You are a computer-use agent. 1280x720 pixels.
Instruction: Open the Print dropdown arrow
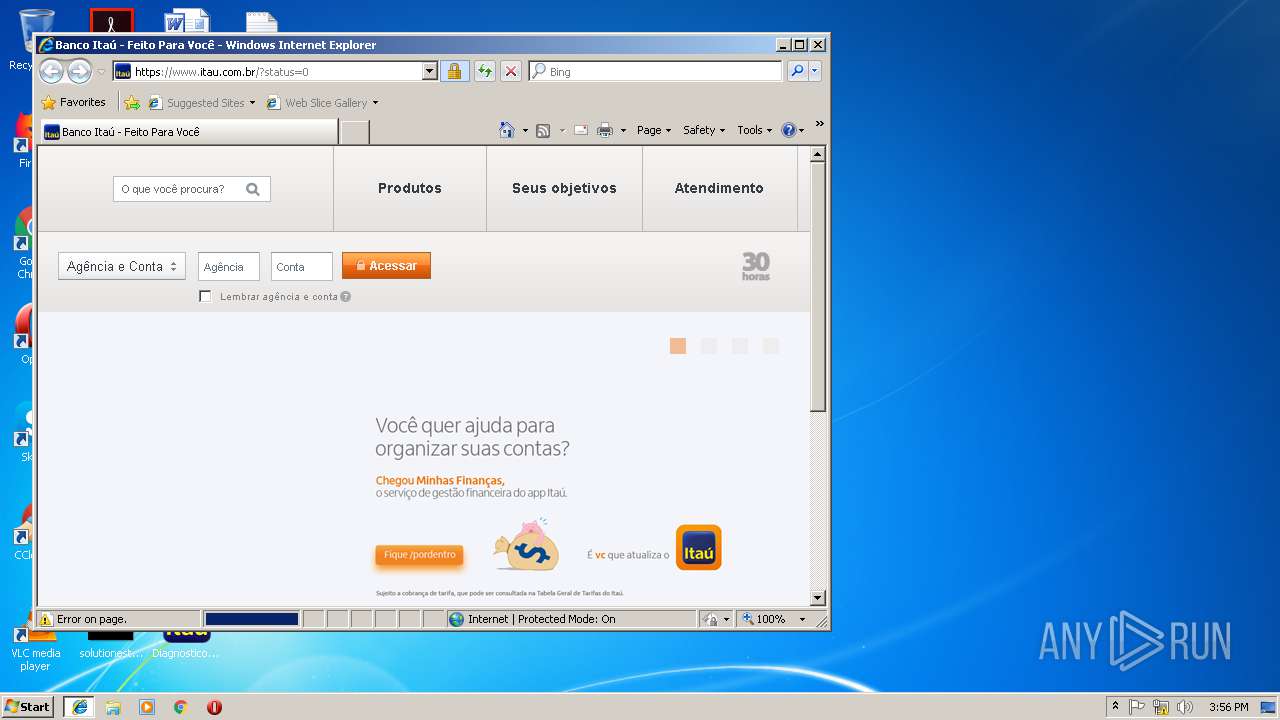click(x=623, y=131)
